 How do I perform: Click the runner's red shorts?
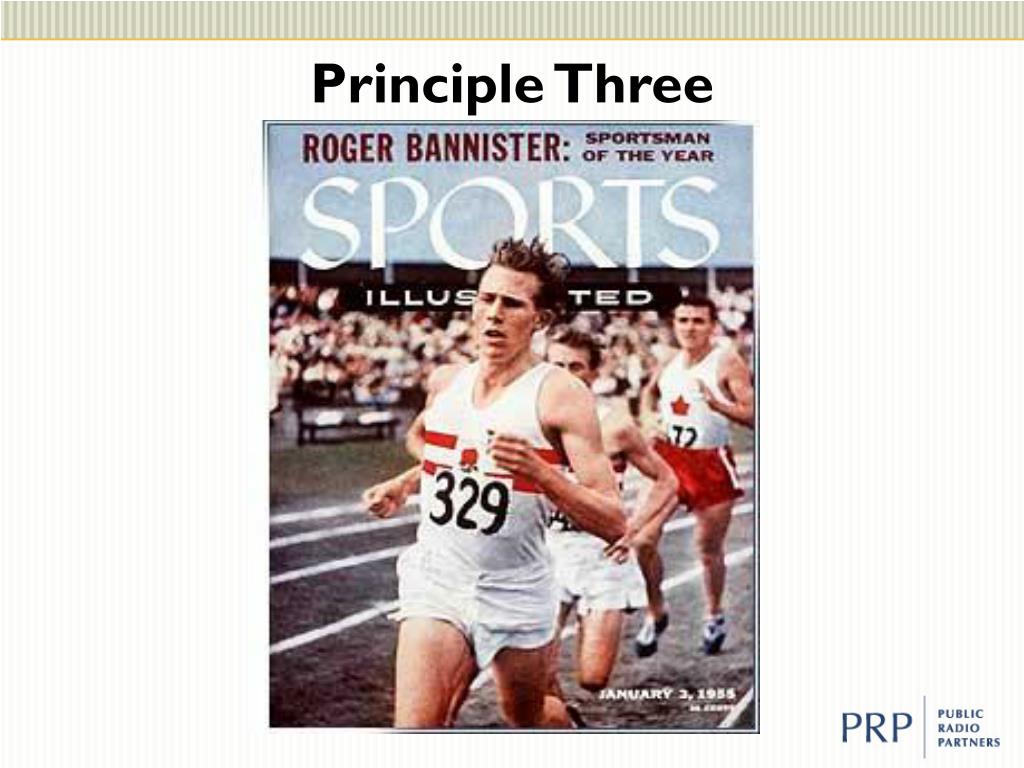tap(701, 474)
